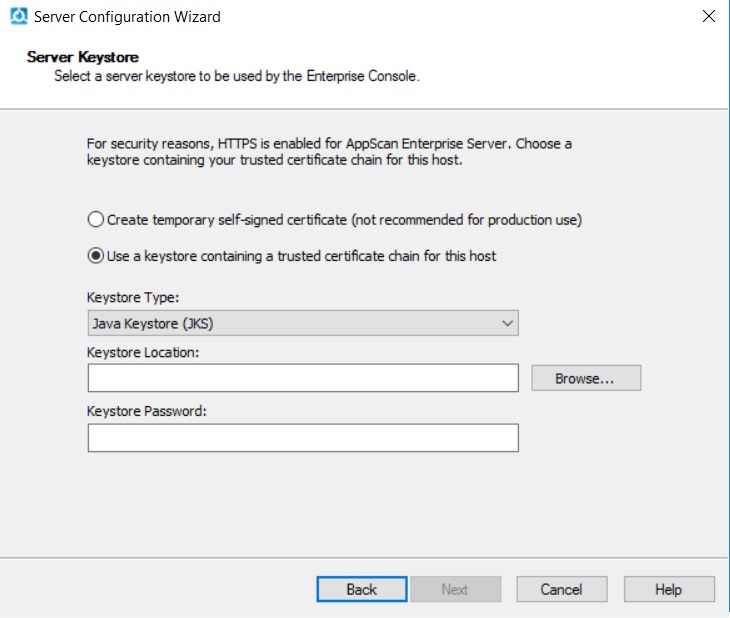Click the AppScan wizard icon in title bar
This screenshot has height=618, width=730.
[17, 16]
